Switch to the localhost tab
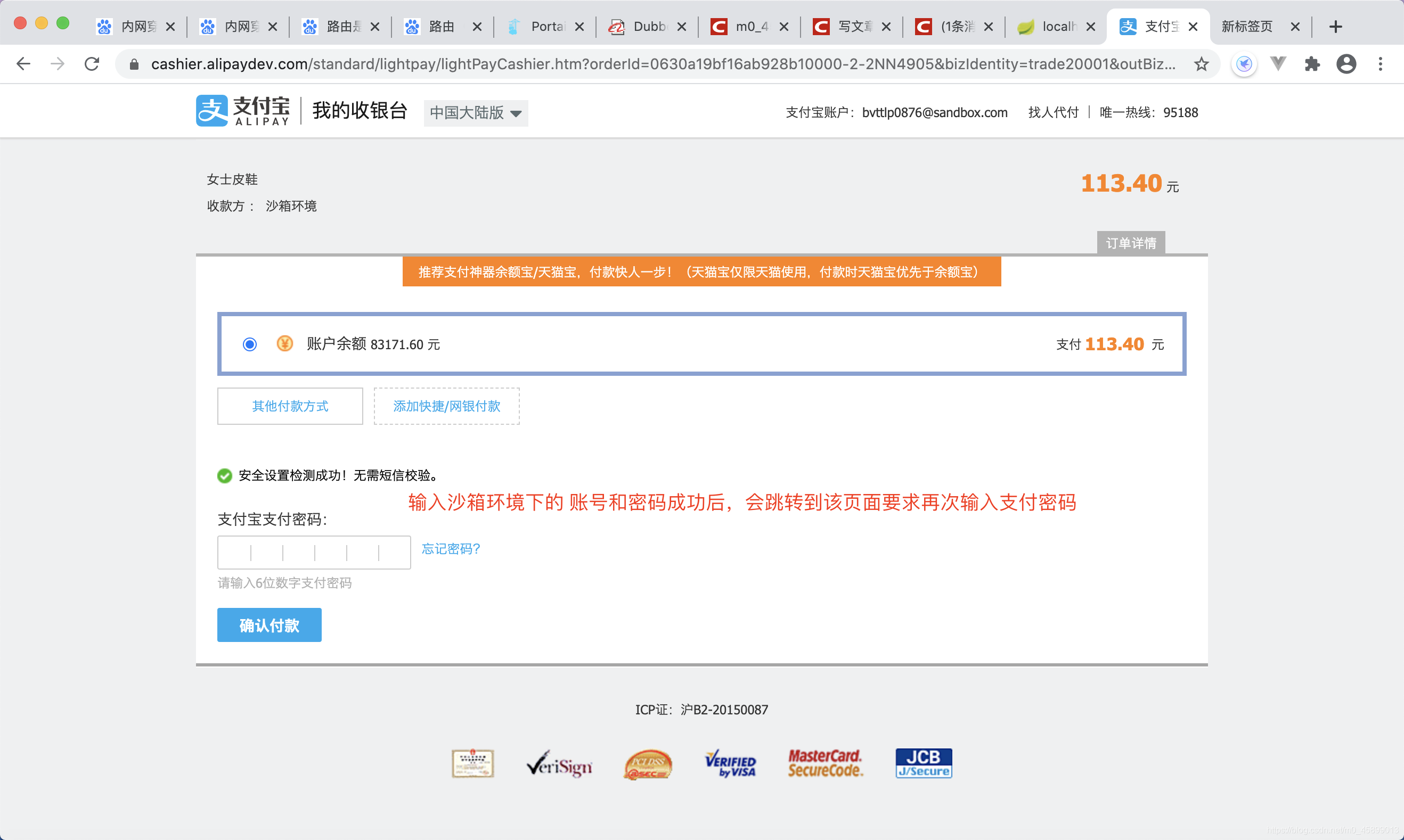The width and height of the screenshot is (1404, 840). coord(1057,27)
